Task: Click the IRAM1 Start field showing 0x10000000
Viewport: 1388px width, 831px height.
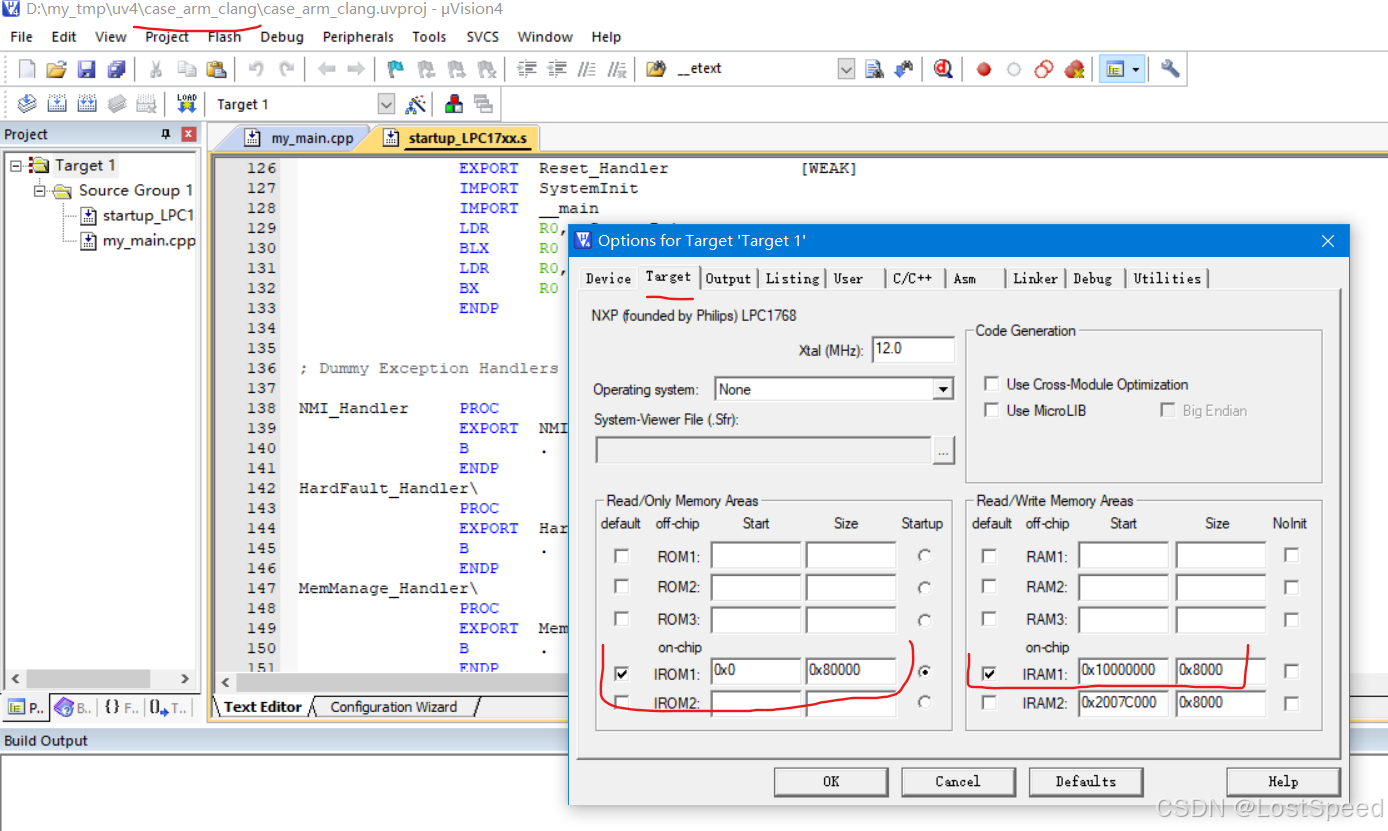Action: click(1123, 671)
